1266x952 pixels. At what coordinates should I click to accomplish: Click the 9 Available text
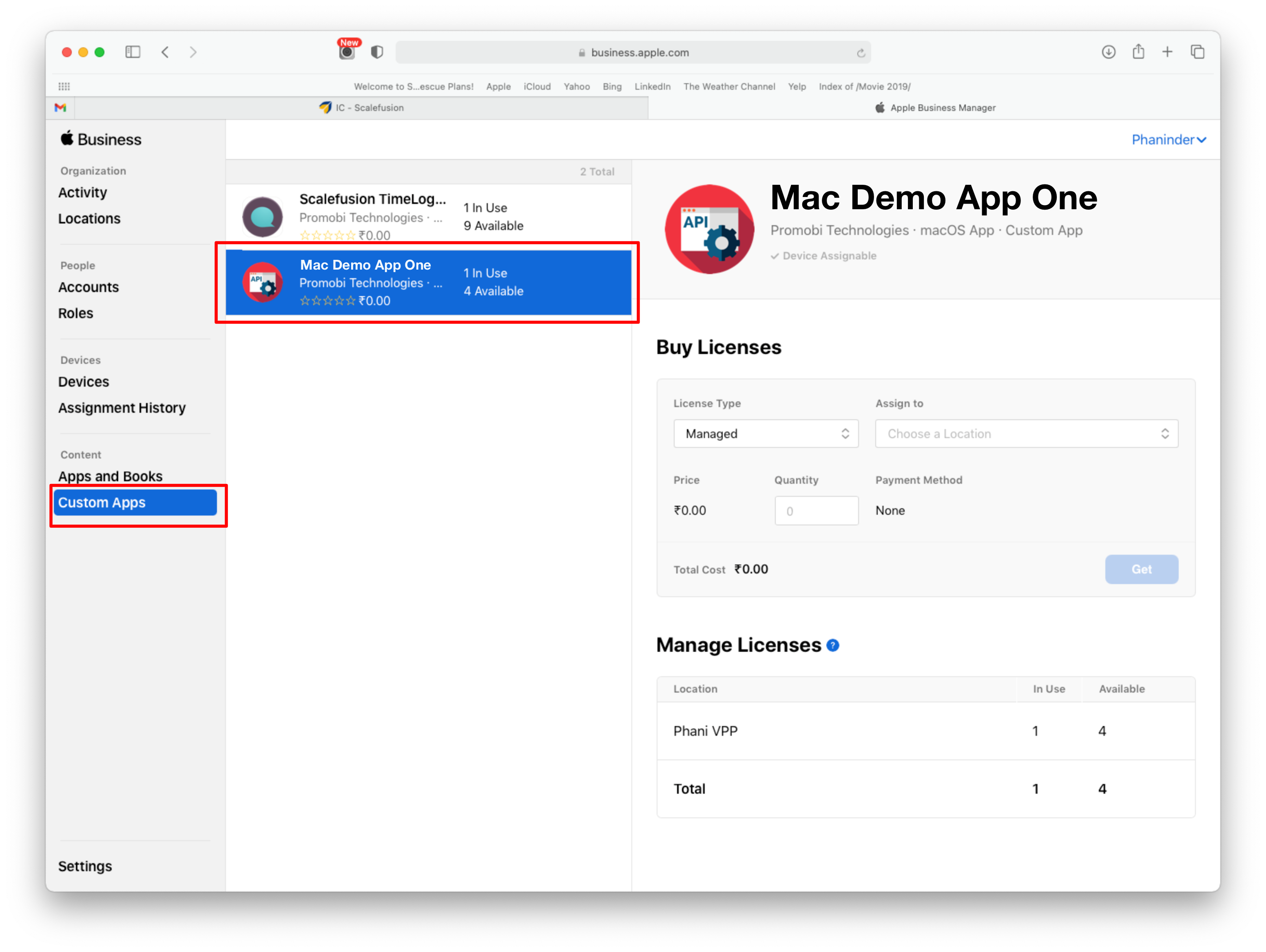point(493,226)
